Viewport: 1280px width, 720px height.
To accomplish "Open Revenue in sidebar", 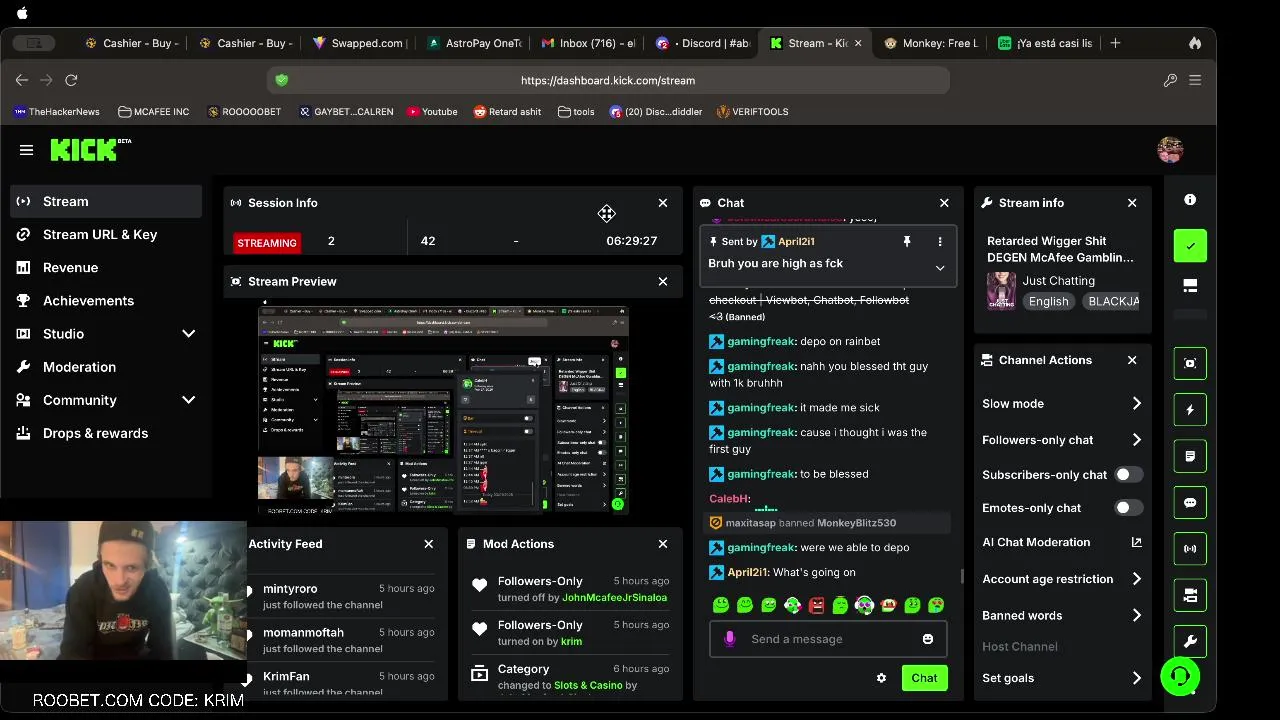I will (107, 267).
